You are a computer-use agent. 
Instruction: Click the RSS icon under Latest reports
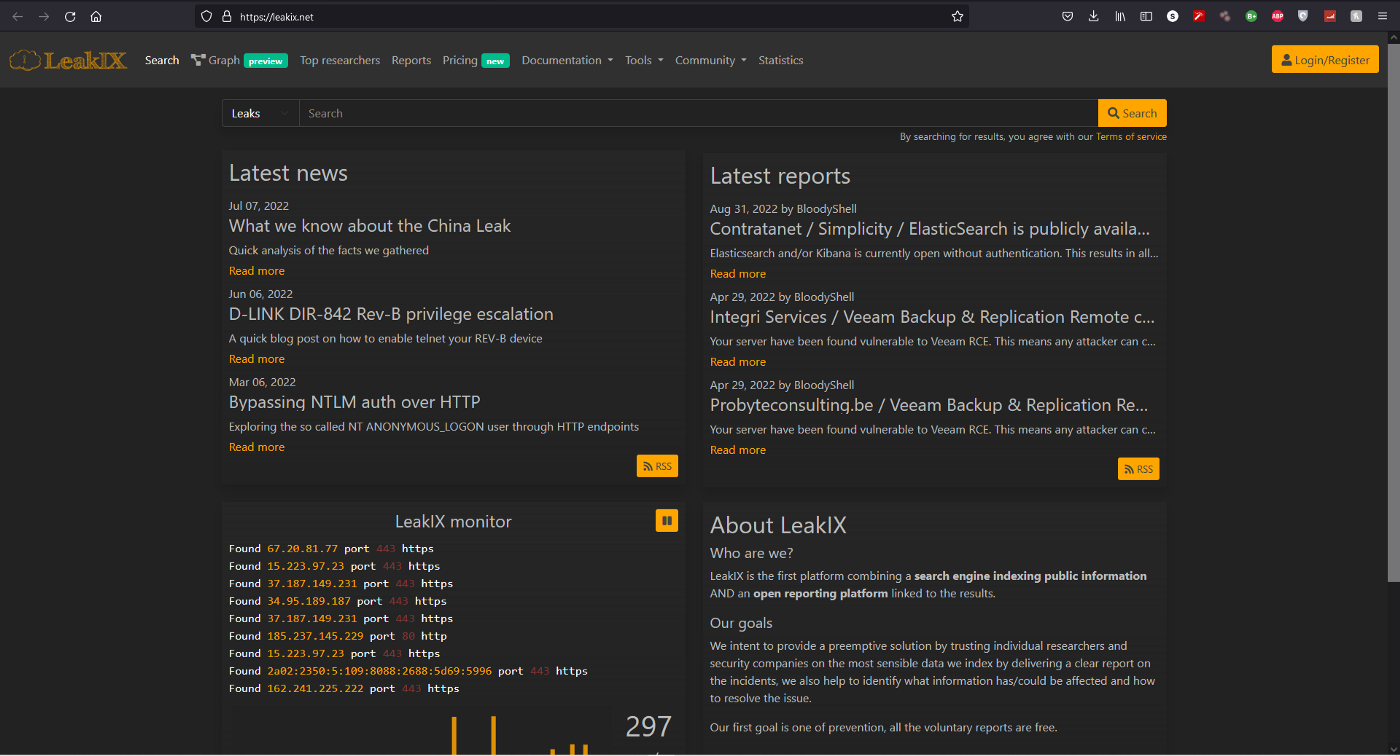click(x=1138, y=469)
